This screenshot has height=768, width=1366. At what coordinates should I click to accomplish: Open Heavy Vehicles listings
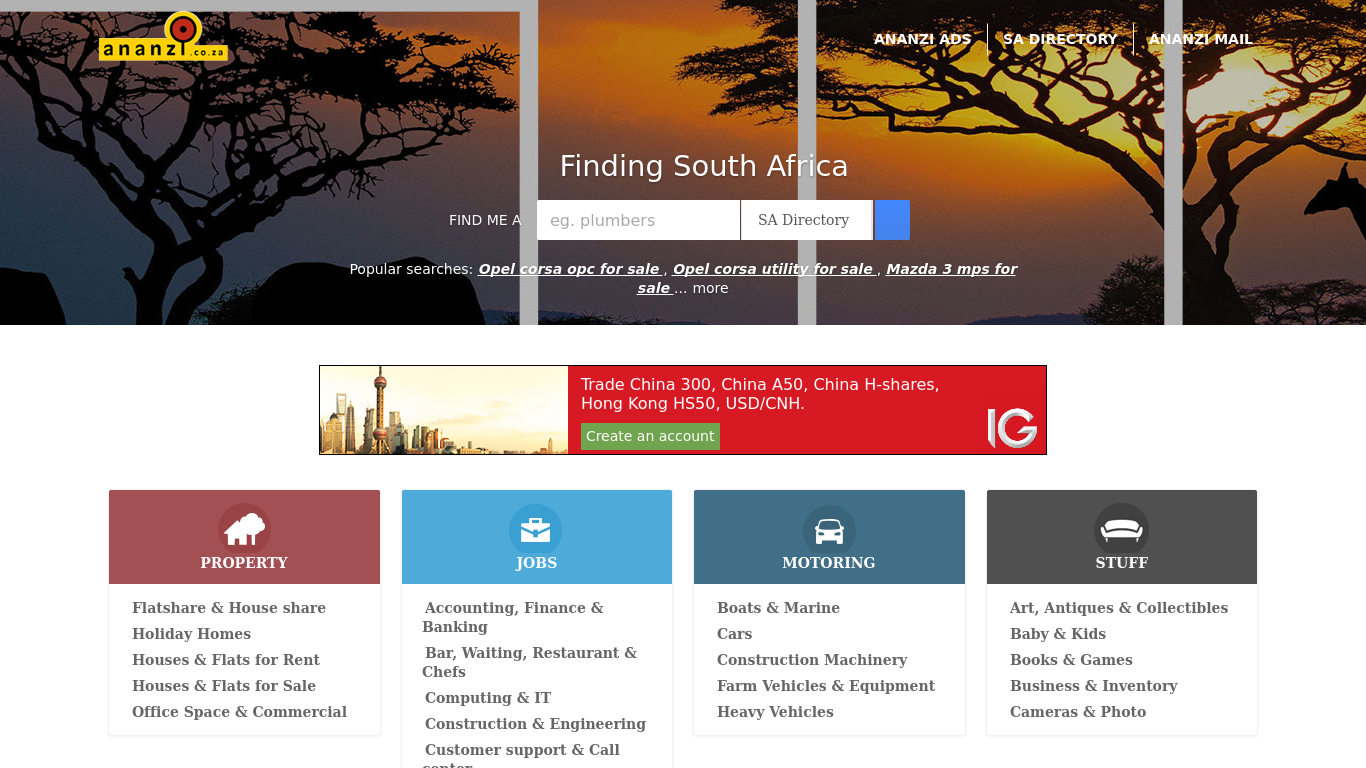tap(775, 712)
